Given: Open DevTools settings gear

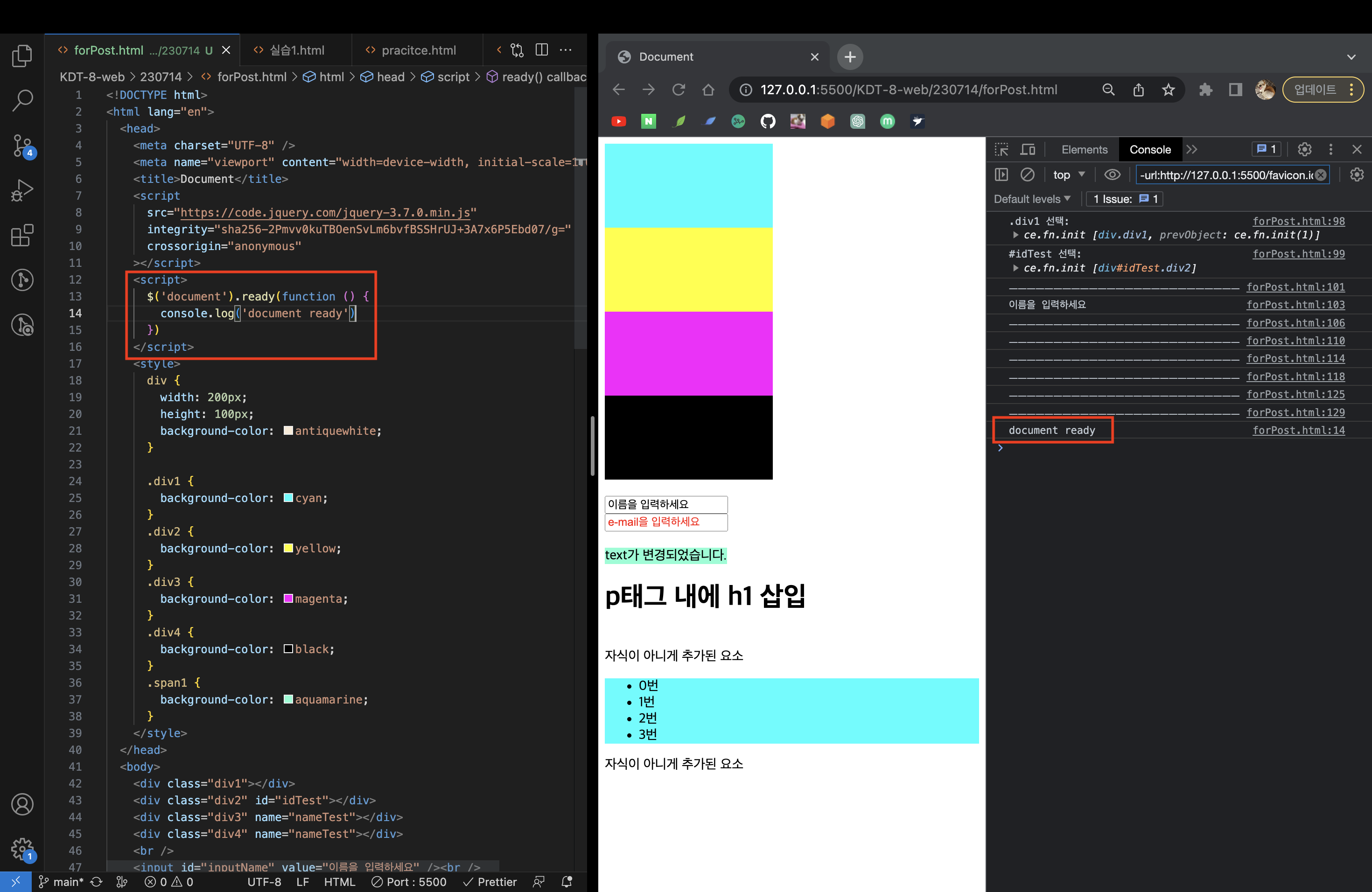Looking at the screenshot, I should pyautogui.click(x=1304, y=149).
